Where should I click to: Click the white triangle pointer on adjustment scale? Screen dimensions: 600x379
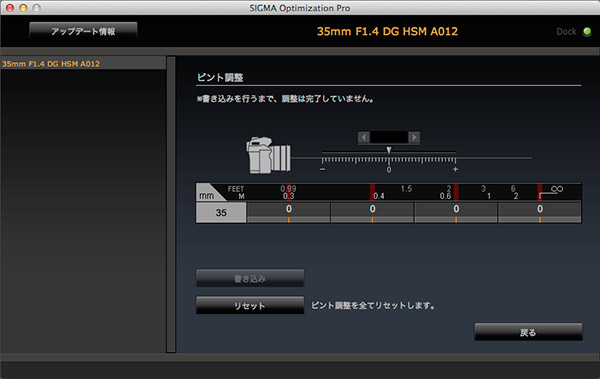[389, 150]
